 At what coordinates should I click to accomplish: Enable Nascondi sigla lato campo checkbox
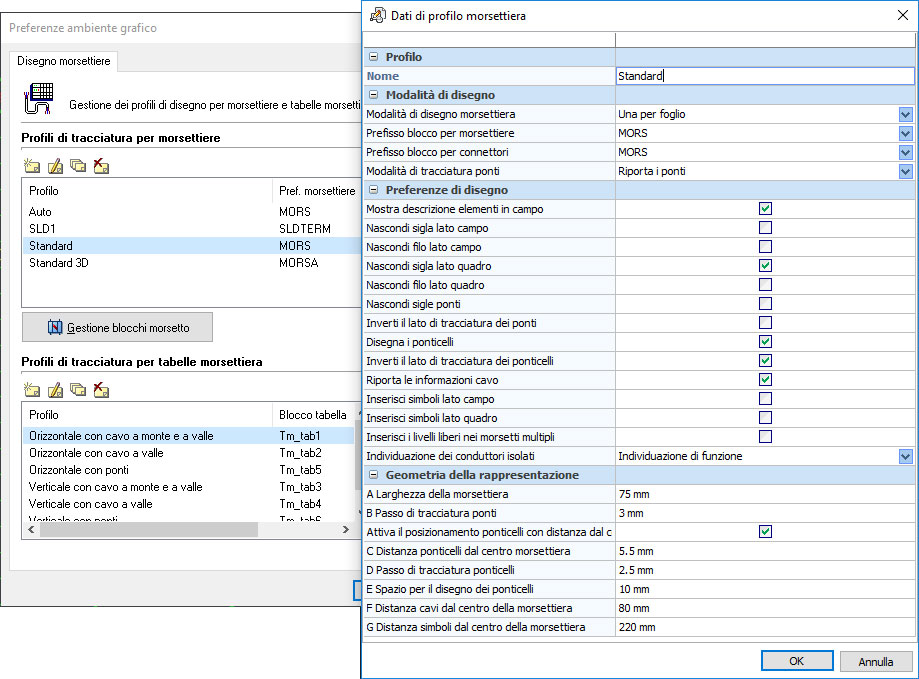(765, 227)
